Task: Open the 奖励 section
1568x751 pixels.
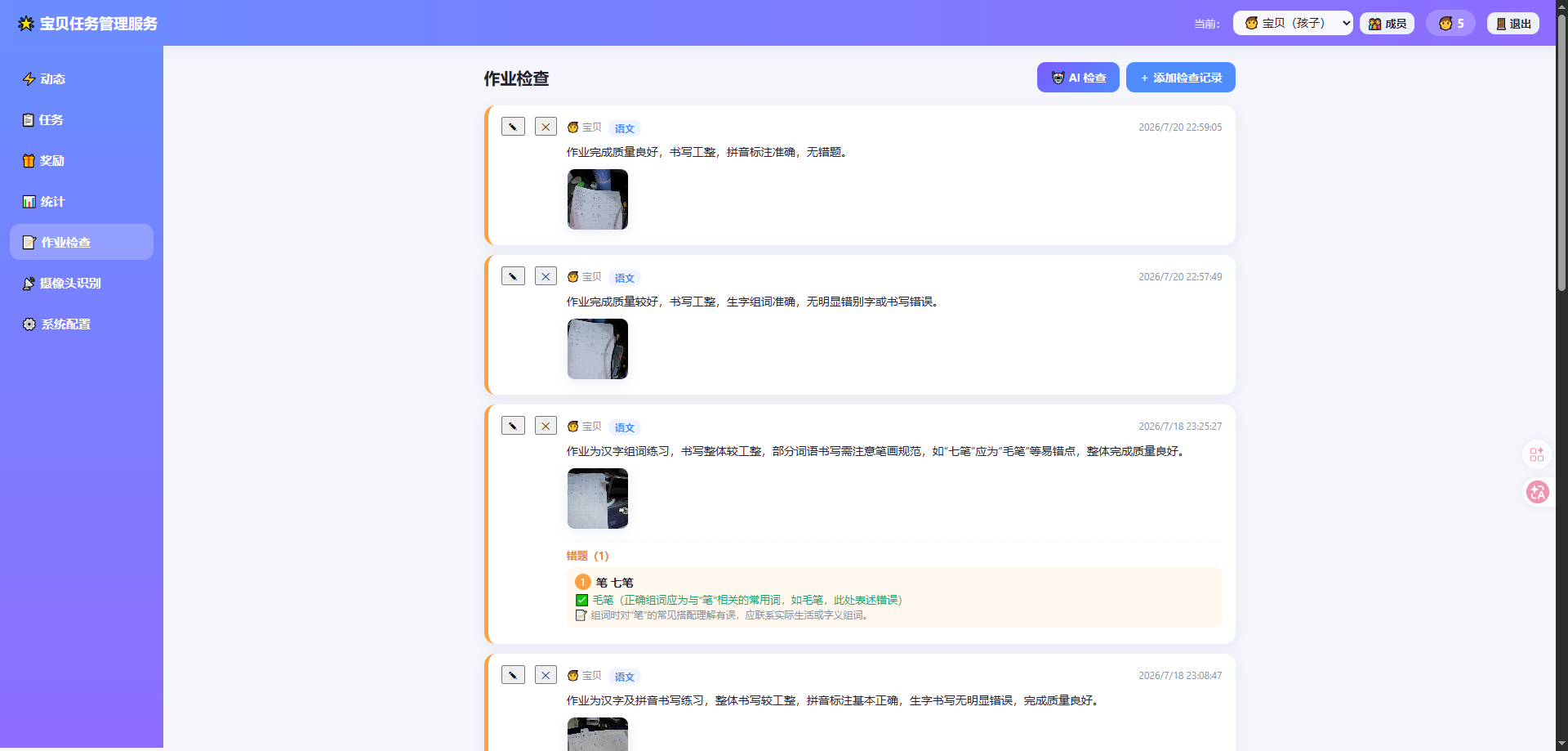Action: point(82,161)
